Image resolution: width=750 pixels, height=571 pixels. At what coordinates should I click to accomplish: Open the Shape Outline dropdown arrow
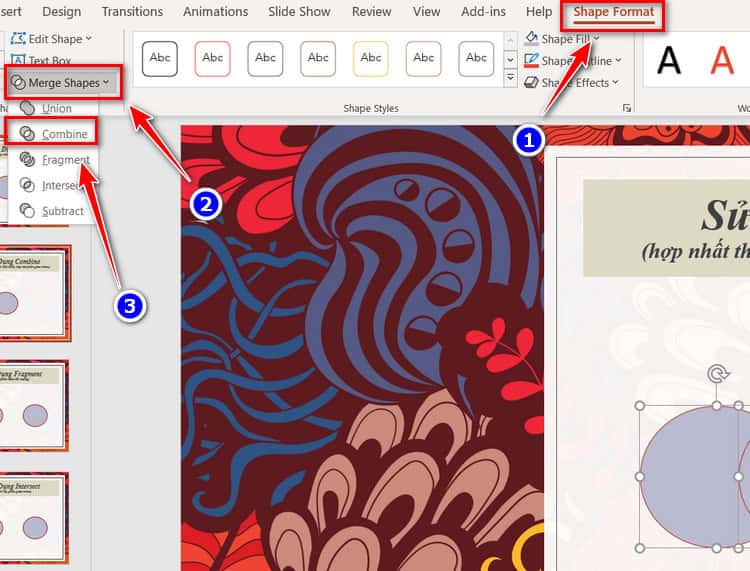(x=618, y=60)
